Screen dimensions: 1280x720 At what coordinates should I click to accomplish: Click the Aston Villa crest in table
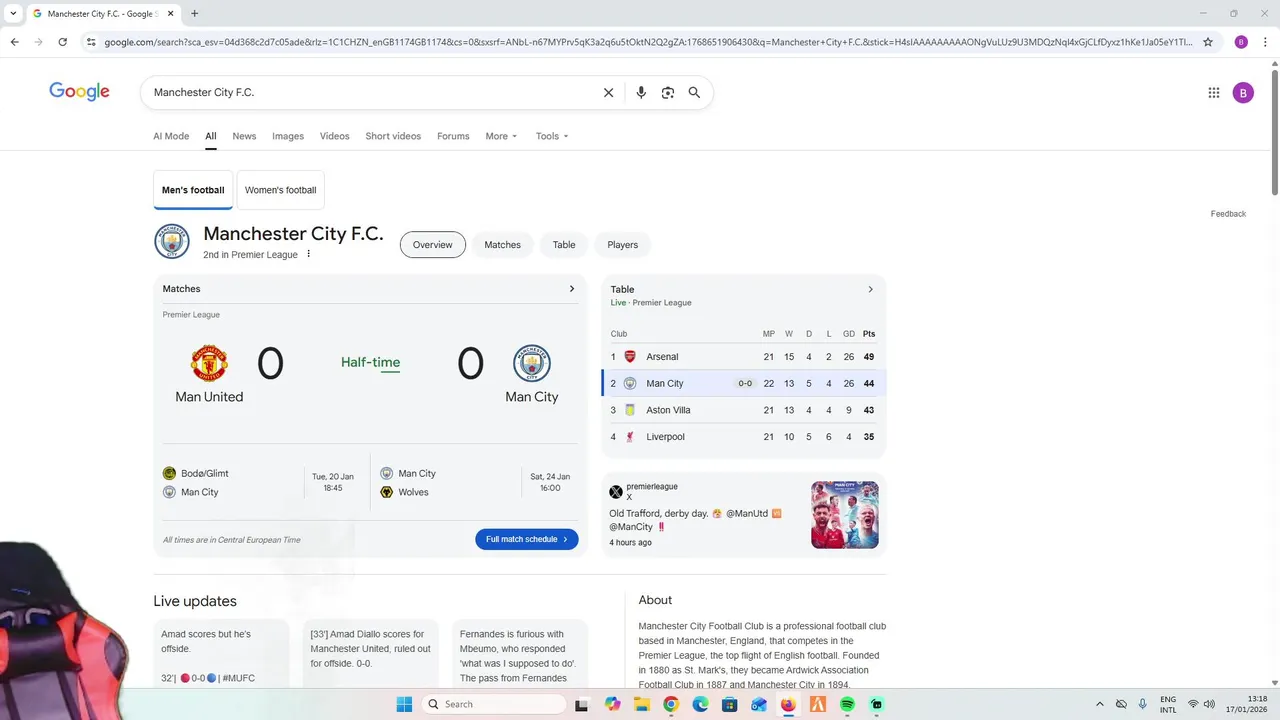[x=630, y=410]
